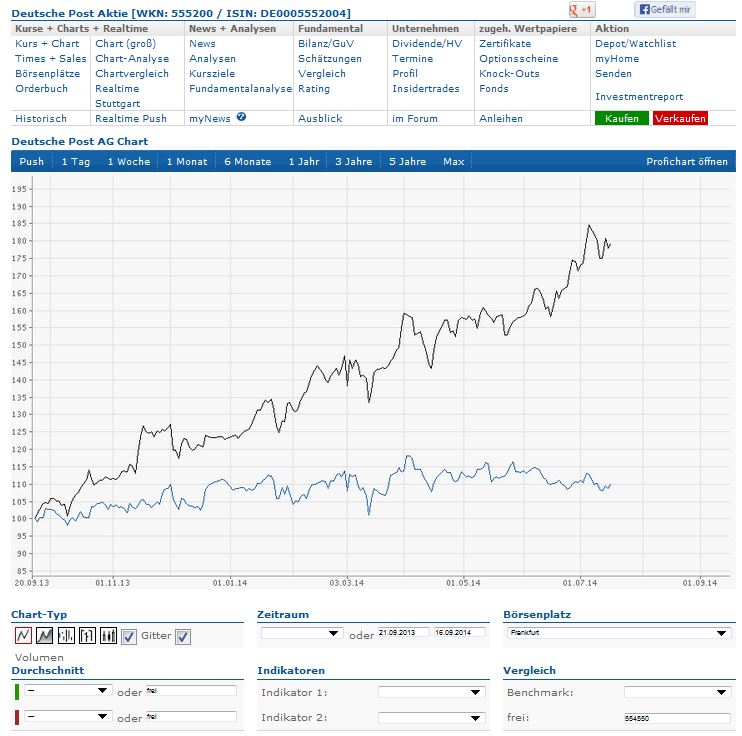The height and width of the screenshot is (736, 742).
Task: Open the Chartvergleich link
Action: click(132, 74)
